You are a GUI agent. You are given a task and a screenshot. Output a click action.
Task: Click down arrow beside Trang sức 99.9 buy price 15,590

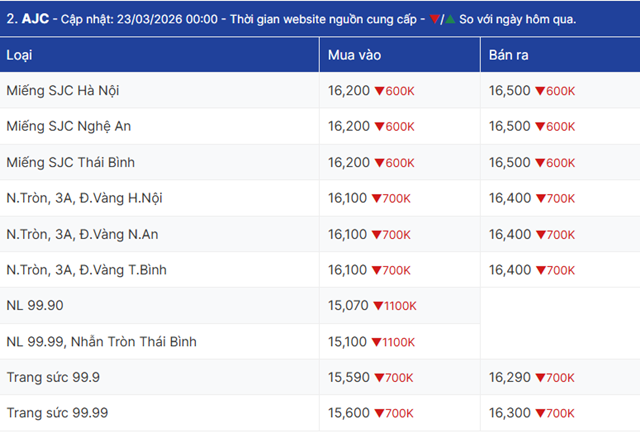(379, 378)
